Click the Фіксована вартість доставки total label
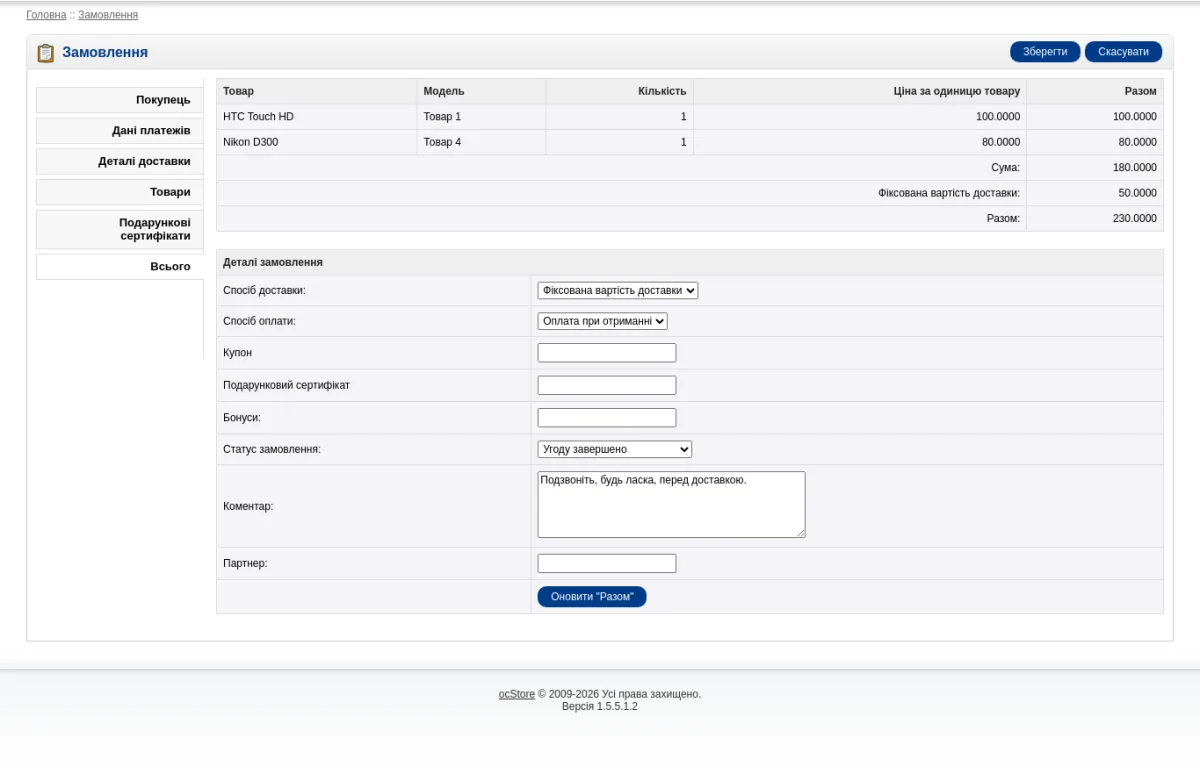Screen dimensions: 1200x767 pyautogui.click(x=949, y=193)
